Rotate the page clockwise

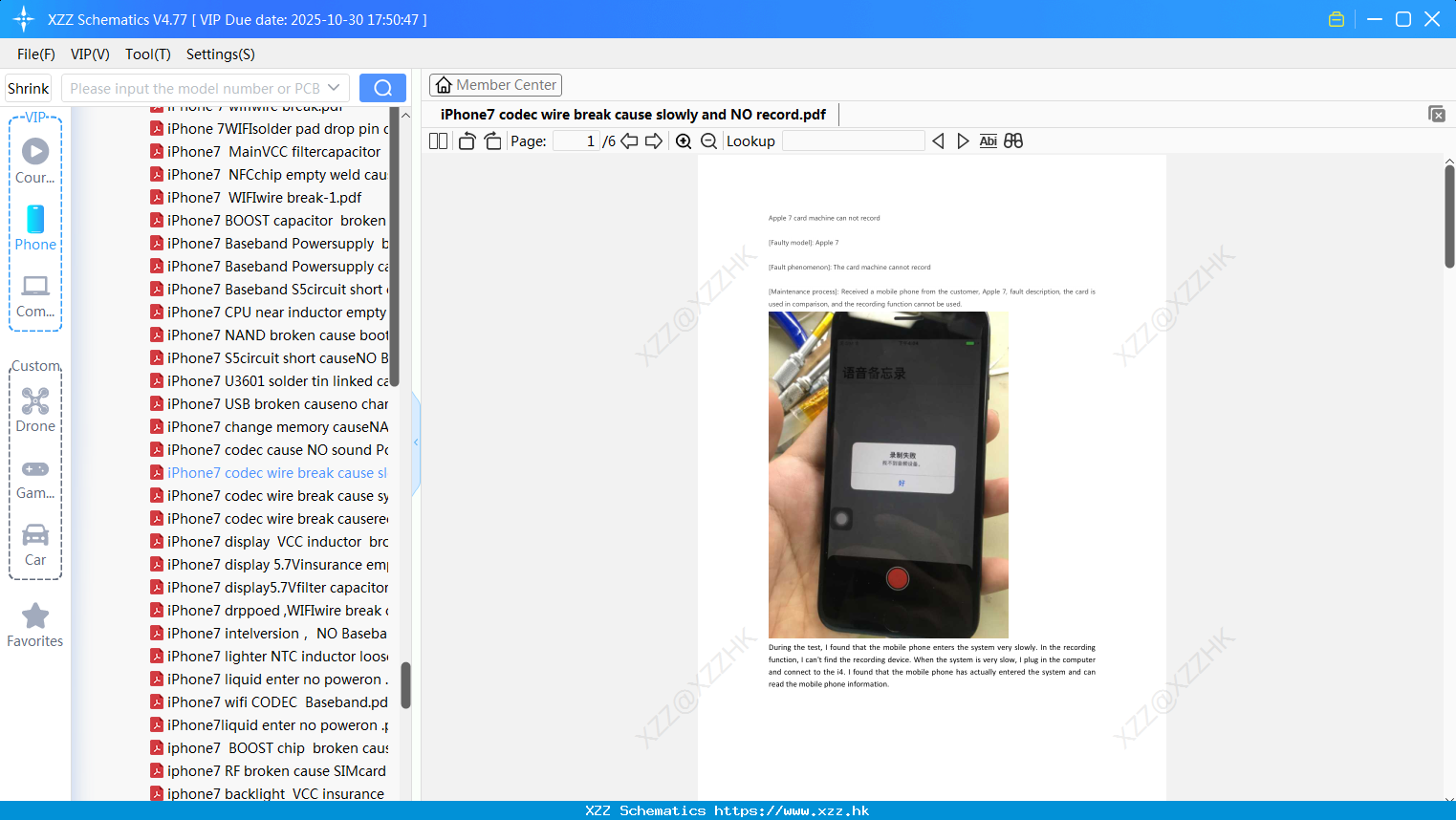tap(492, 141)
